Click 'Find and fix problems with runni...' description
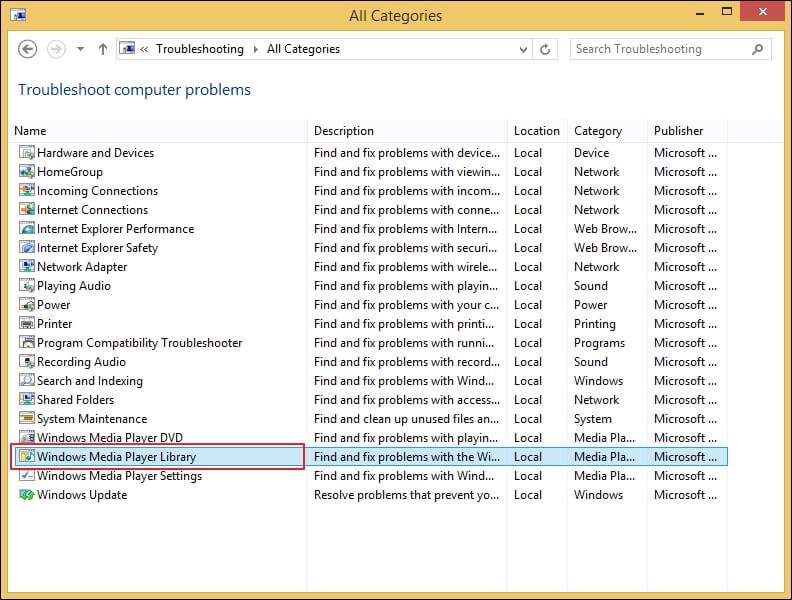 click(x=404, y=343)
